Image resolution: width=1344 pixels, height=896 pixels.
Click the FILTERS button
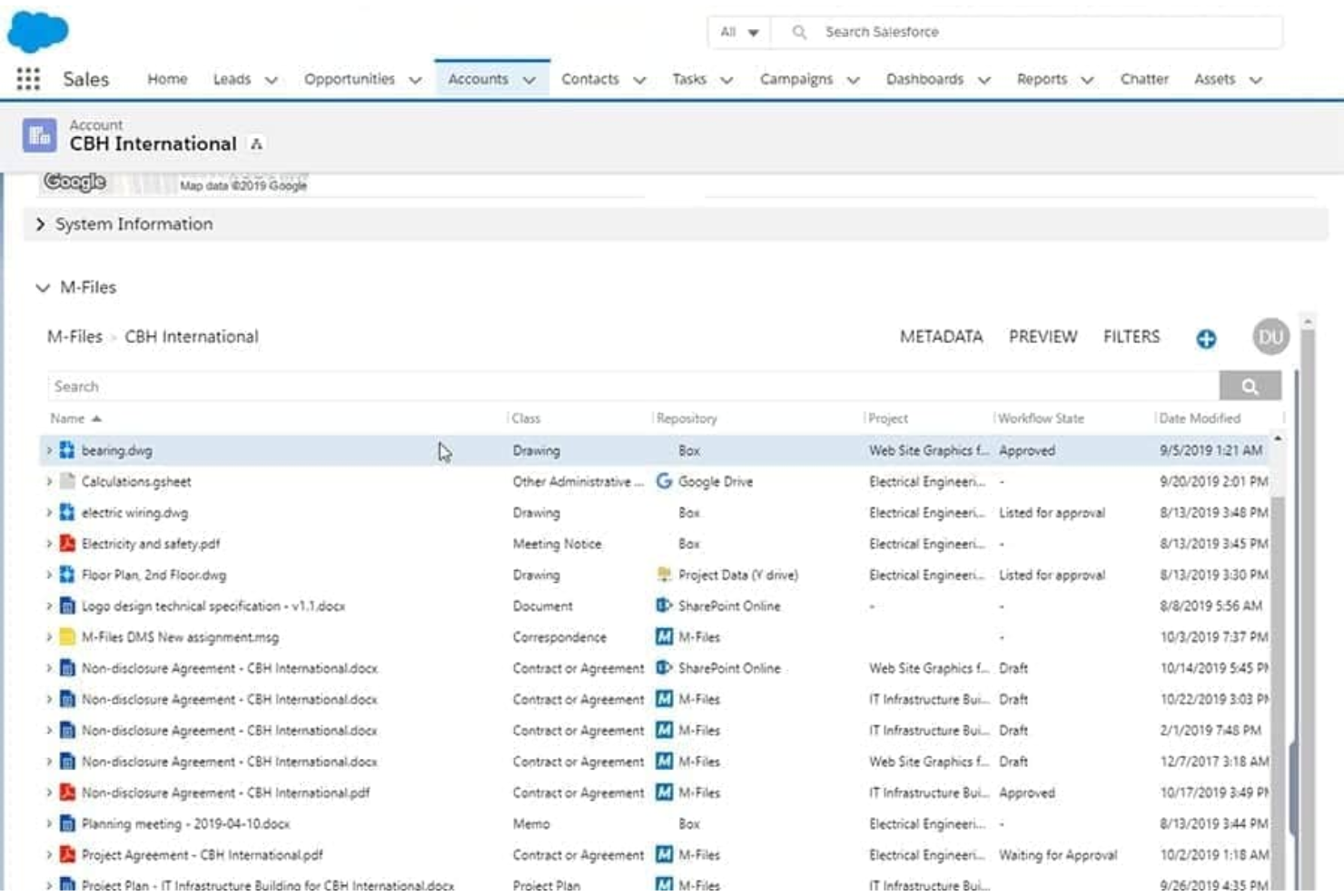click(x=1131, y=337)
